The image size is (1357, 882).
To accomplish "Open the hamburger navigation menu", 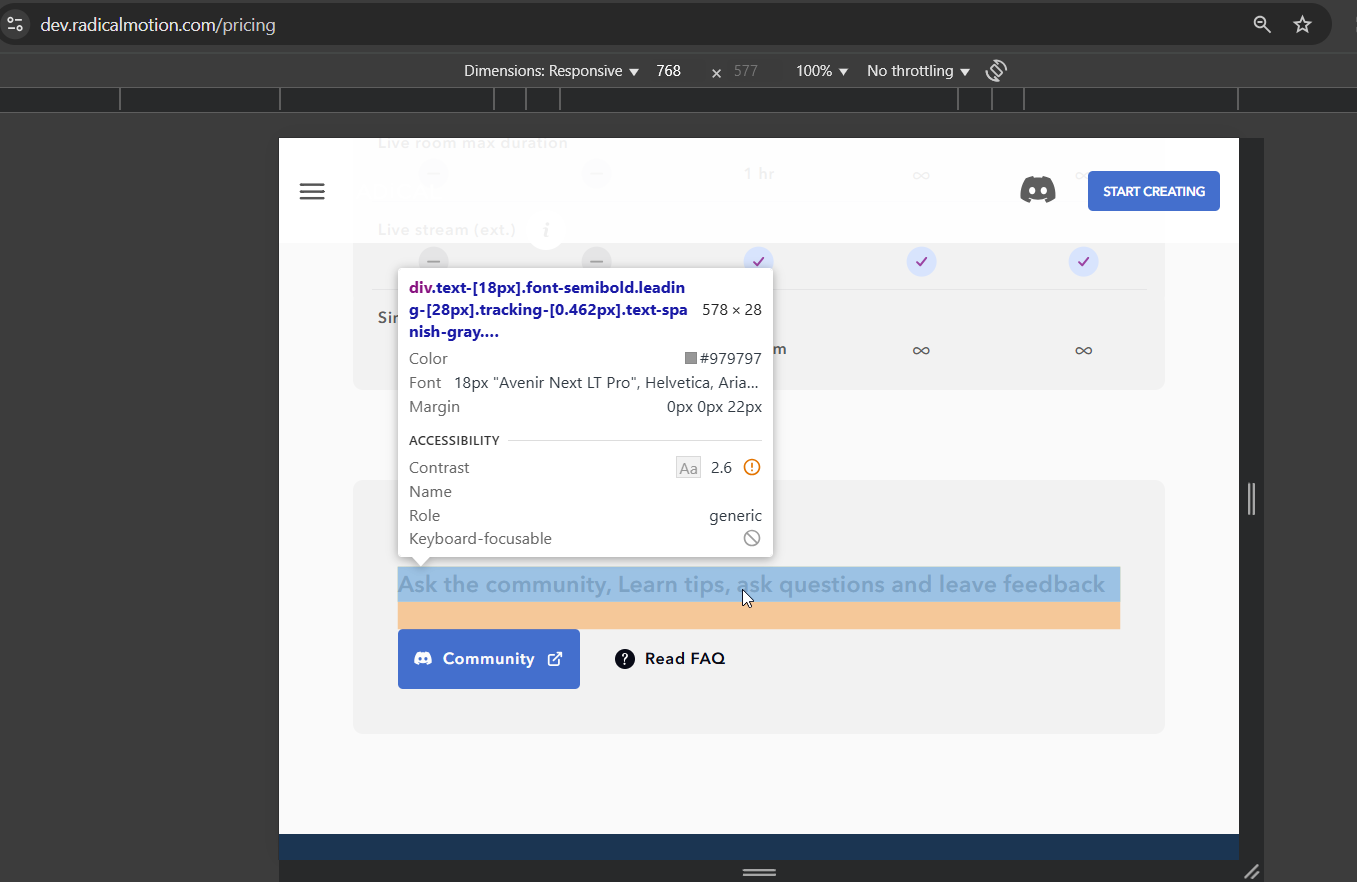I will pos(312,191).
